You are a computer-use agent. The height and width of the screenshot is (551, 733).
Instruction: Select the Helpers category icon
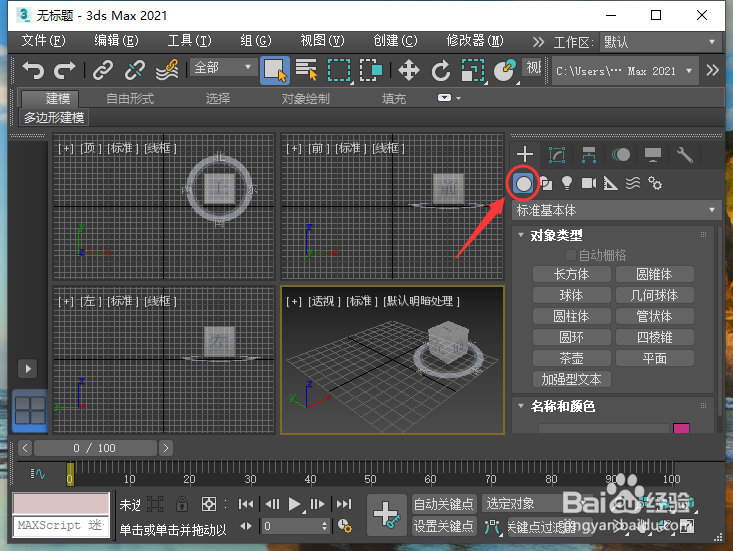[x=610, y=184]
